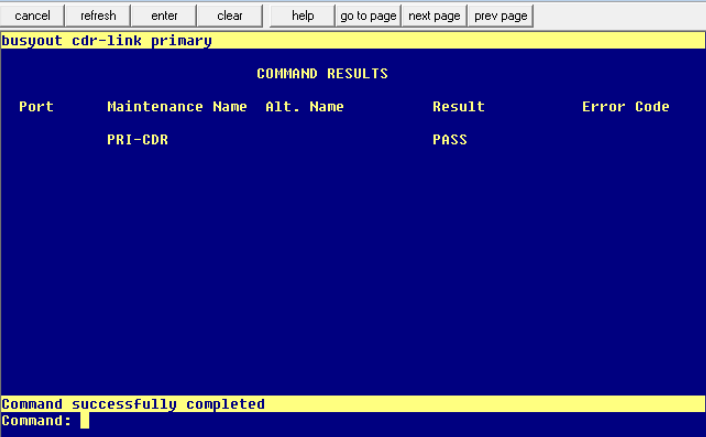Go to next page button
Screen dimensions: 706x437
coord(434,16)
